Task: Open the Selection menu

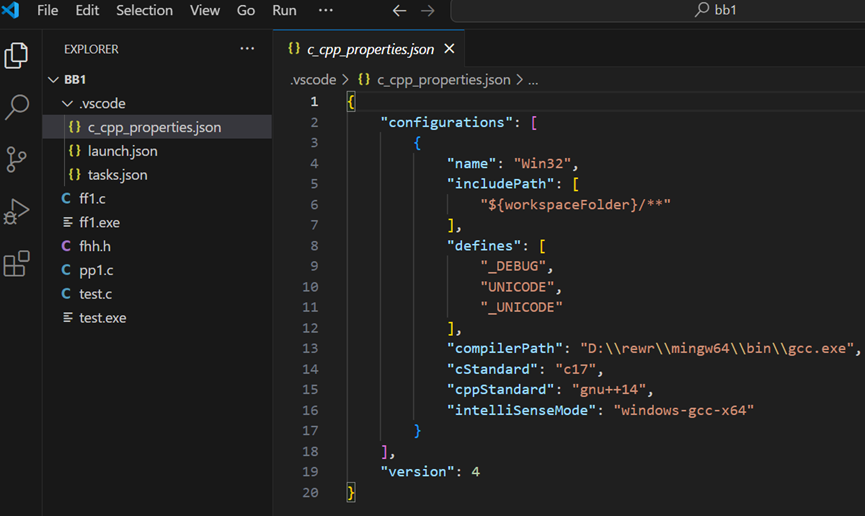Action: pyautogui.click(x=144, y=10)
